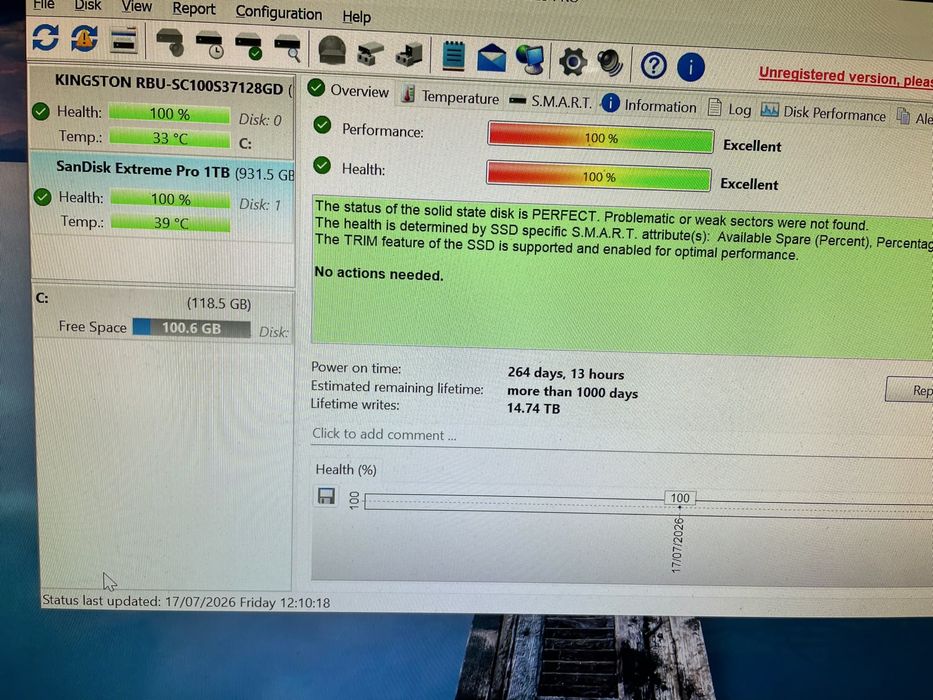Click the 'Disk: 0' label
Image resolution: width=933 pixels, height=700 pixels.
259,120
